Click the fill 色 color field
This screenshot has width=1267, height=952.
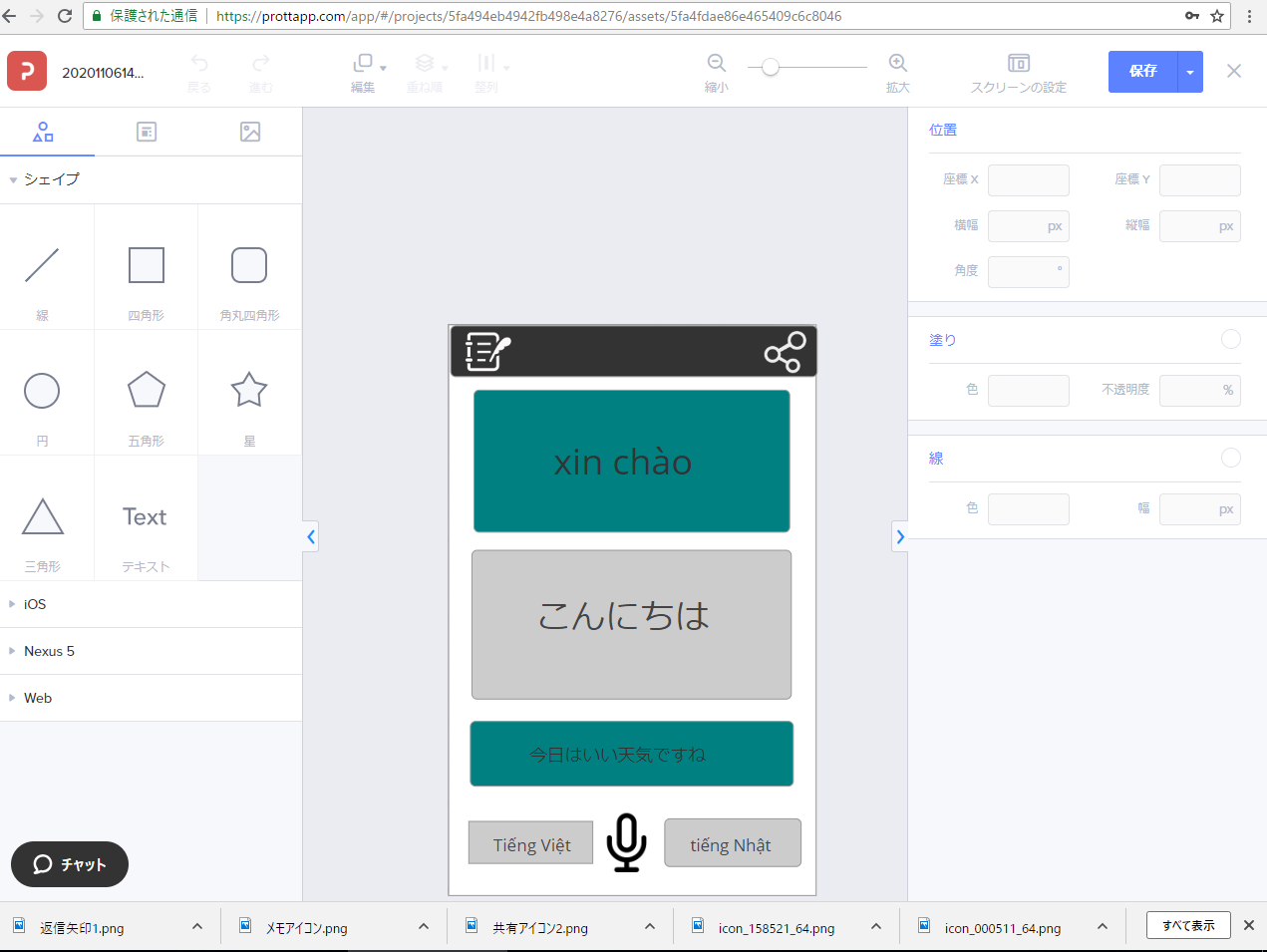point(1029,390)
